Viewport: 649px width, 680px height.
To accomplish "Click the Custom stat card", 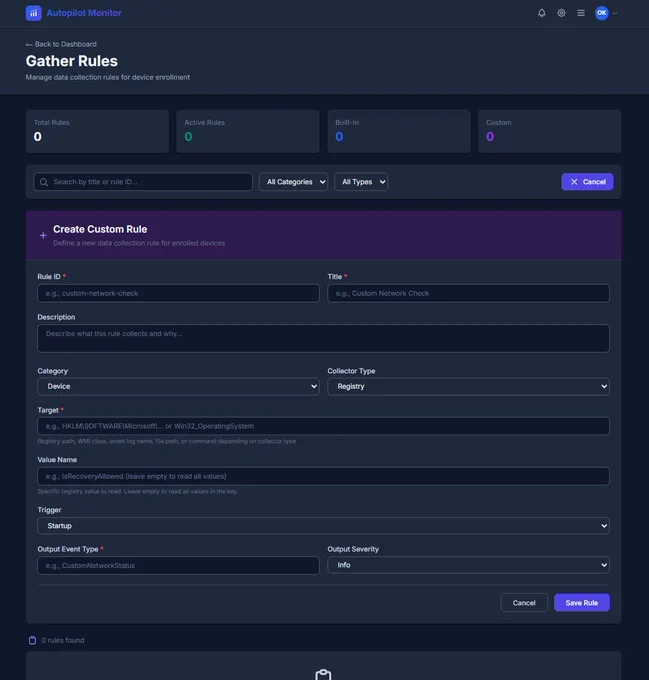I will (549, 131).
